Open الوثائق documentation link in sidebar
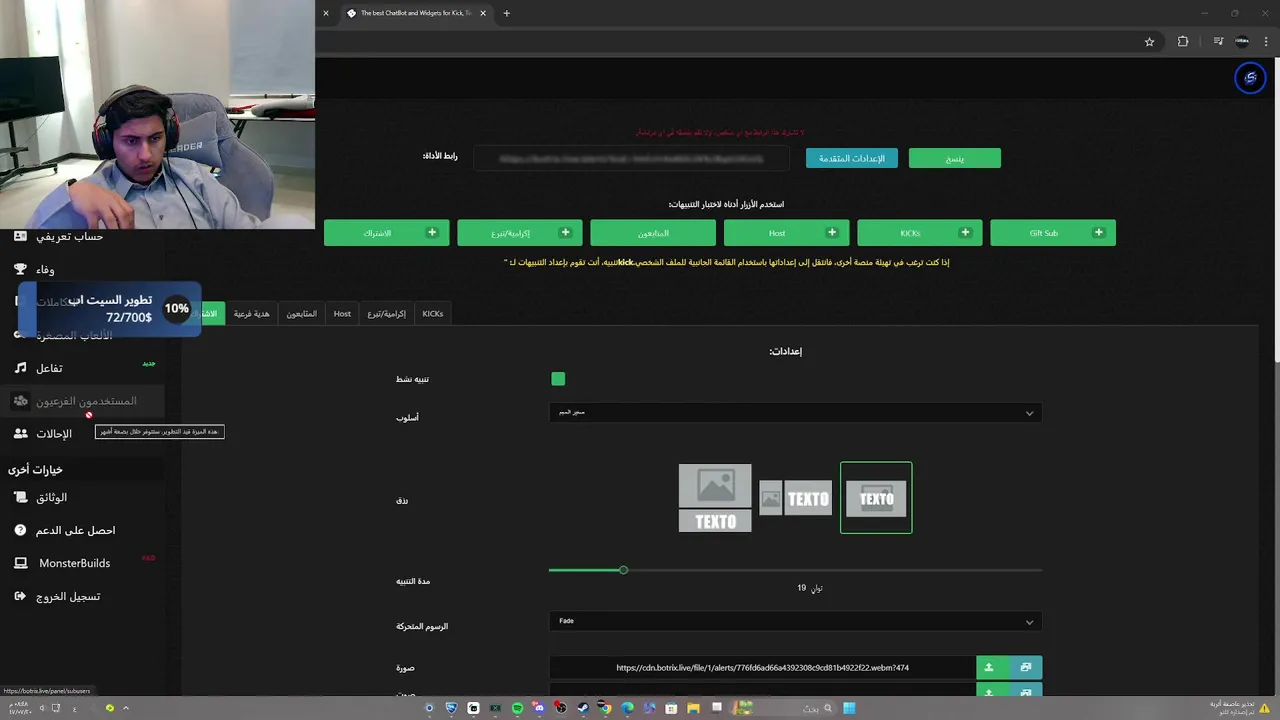The width and height of the screenshot is (1280, 720). coord(52,497)
